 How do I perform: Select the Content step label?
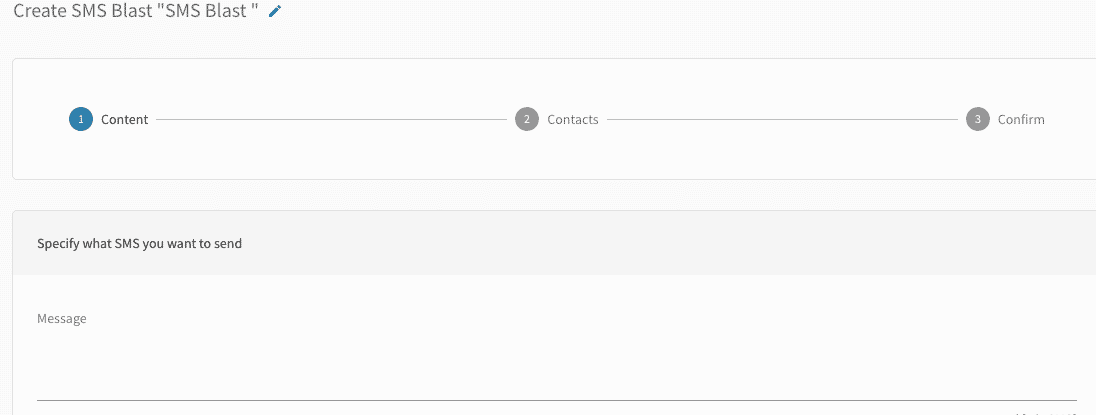click(x=124, y=120)
